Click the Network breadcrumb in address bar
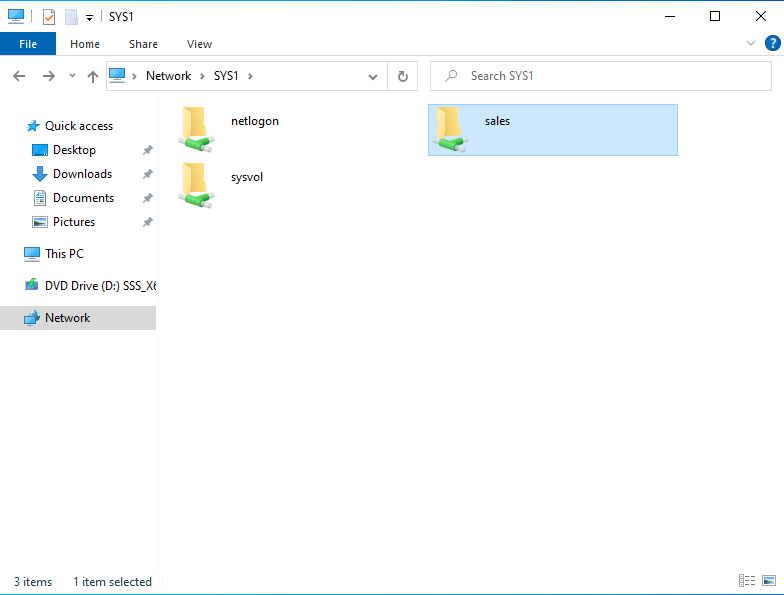This screenshot has width=784, height=595. click(168, 76)
